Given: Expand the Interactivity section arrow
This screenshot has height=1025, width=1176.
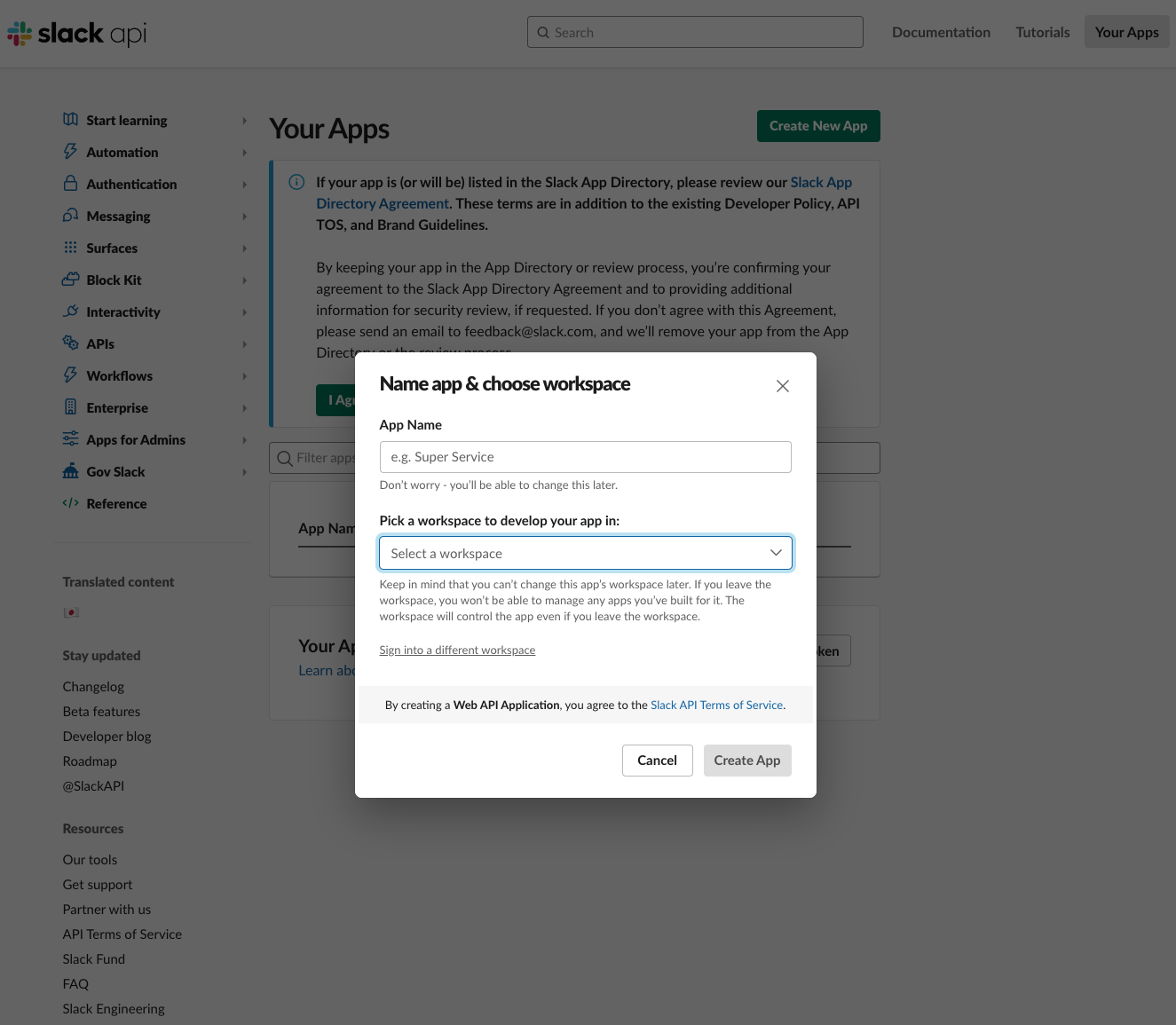Looking at the screenshot, I should 244,312.
